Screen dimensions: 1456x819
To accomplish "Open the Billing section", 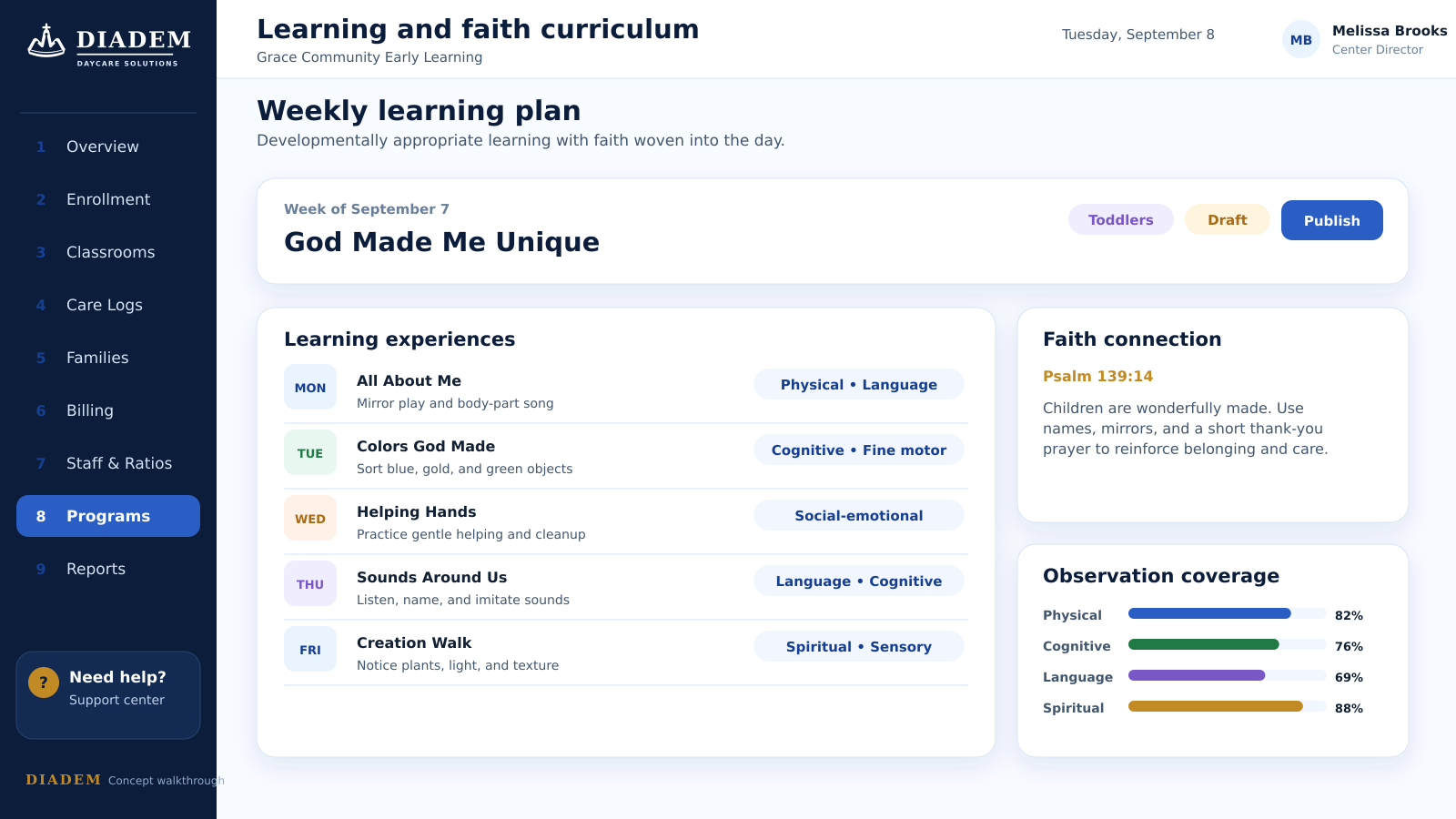I will coord(108,410).
